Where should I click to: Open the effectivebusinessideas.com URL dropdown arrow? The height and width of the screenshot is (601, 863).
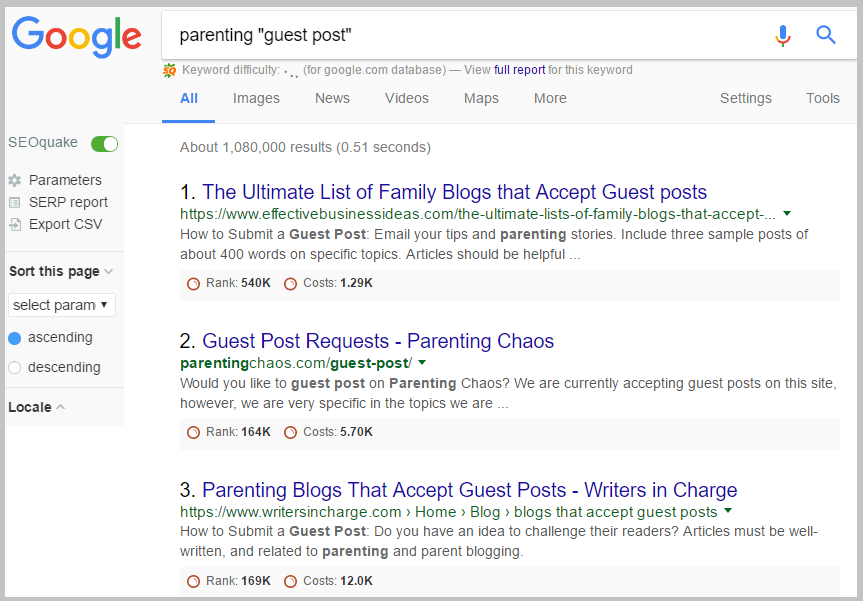pyautogui.click(x=787, y=214)
